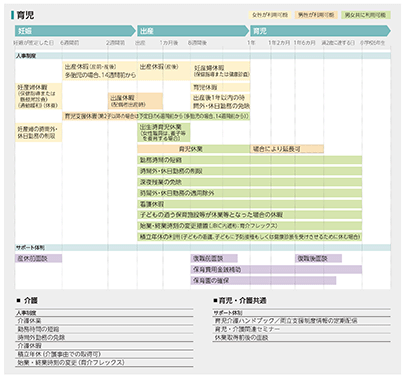Click the 1年6カ月 timeline marker
The image size is (405, 378).
305,43
